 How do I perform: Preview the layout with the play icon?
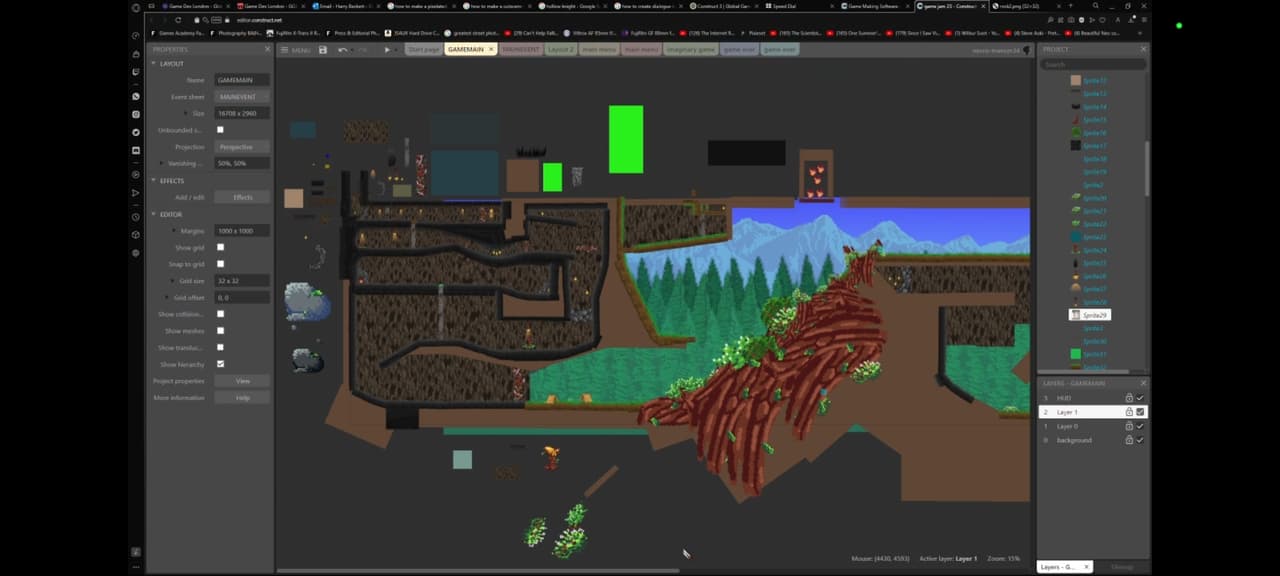coord(387,49)
